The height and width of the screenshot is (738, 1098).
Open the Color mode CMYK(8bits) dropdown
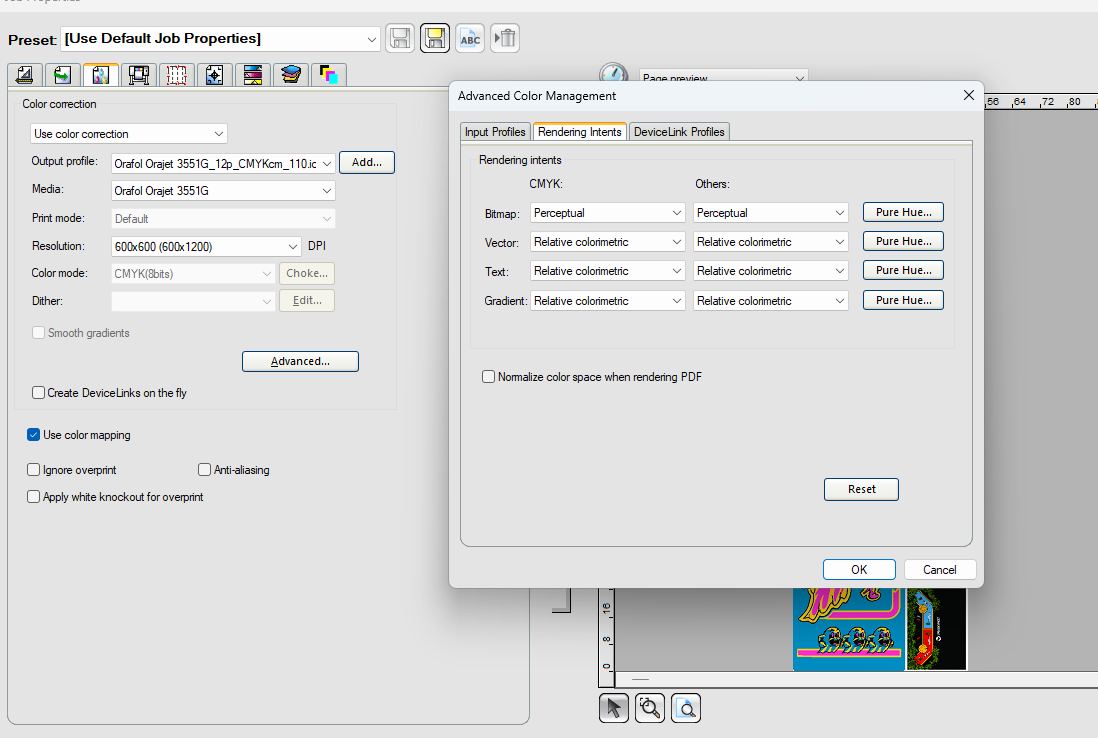[193, 274]
